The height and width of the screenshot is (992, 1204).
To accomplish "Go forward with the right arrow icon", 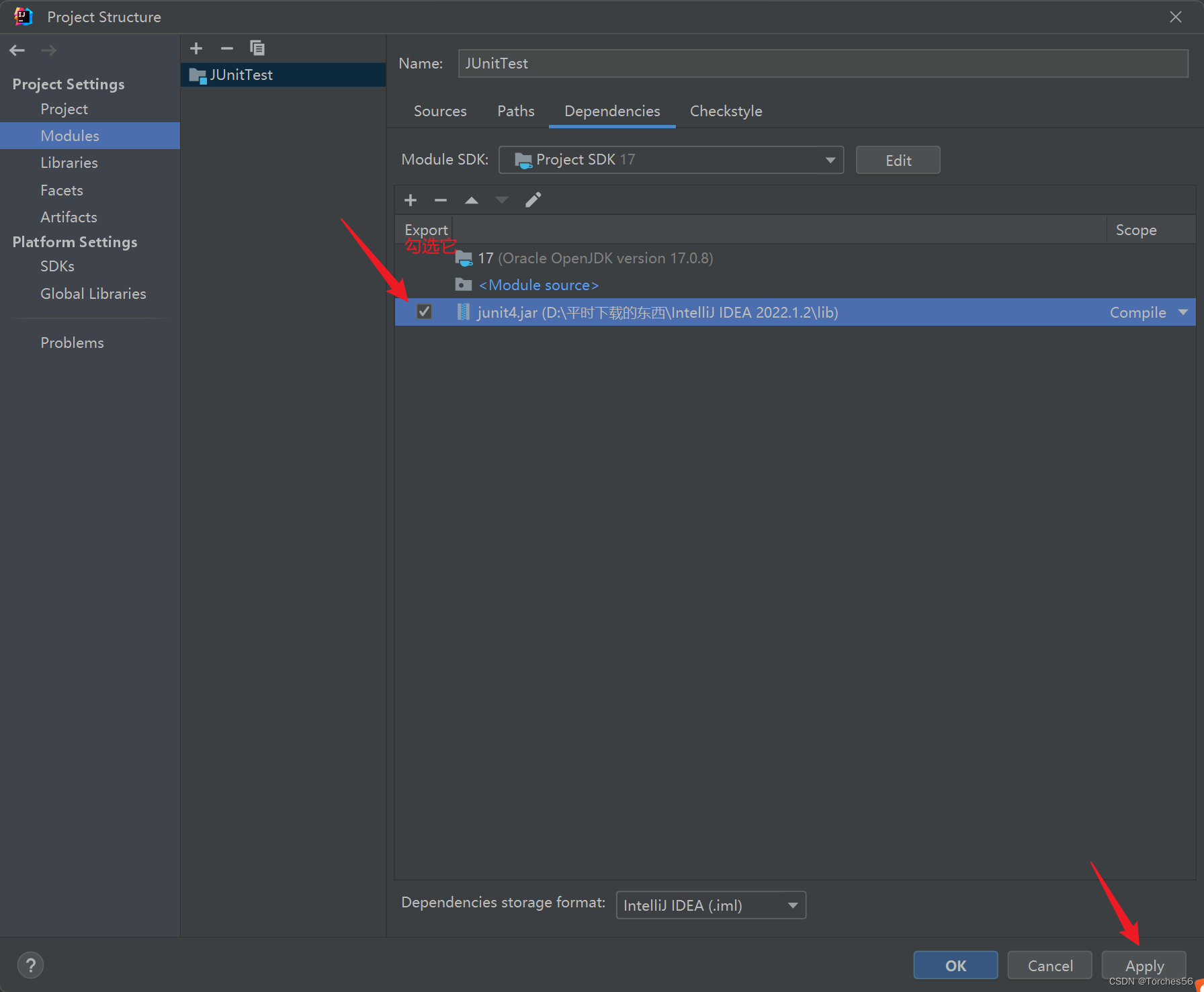I will (x=48, y=50).
